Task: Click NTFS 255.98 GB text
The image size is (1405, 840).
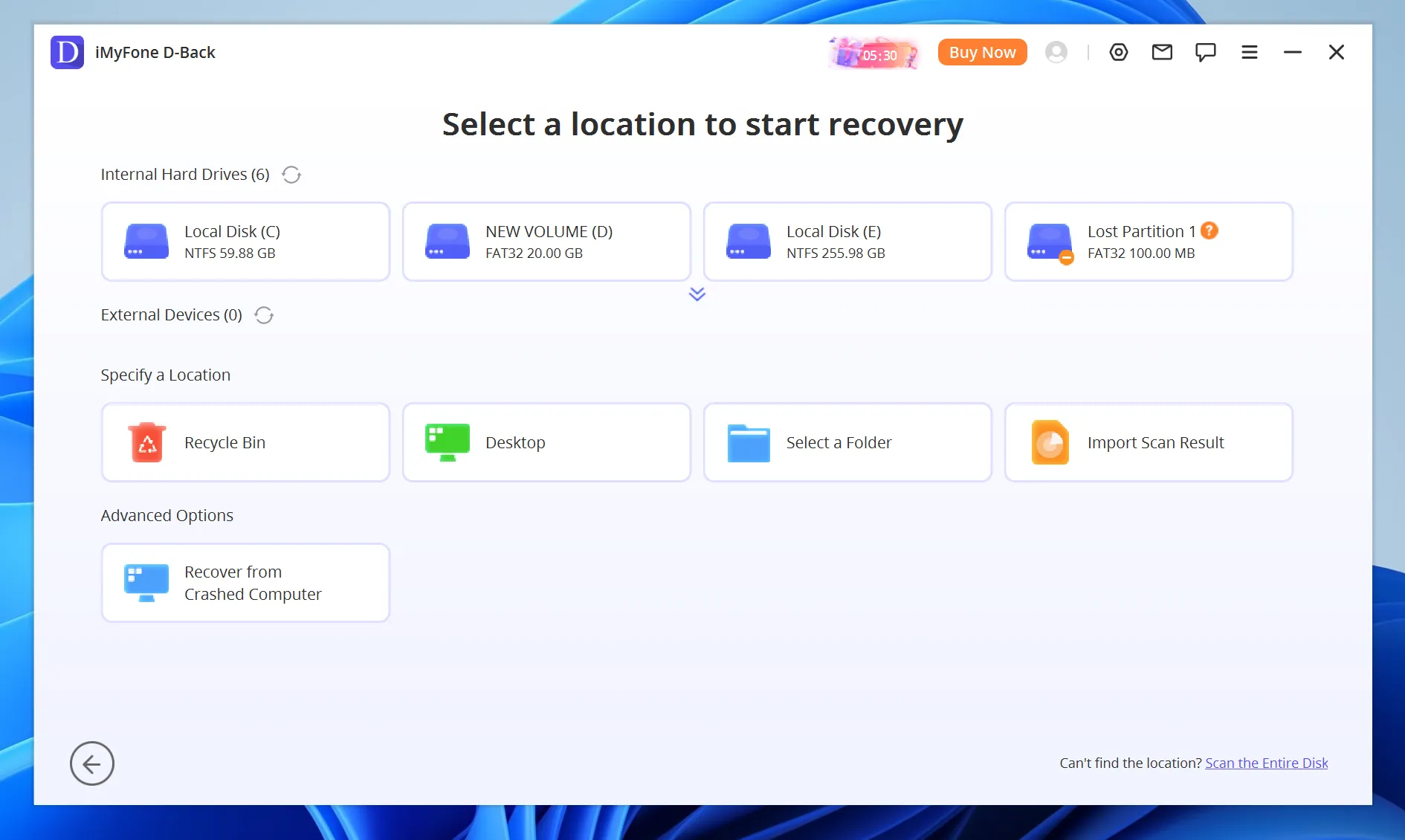Action: pos(836,253)
